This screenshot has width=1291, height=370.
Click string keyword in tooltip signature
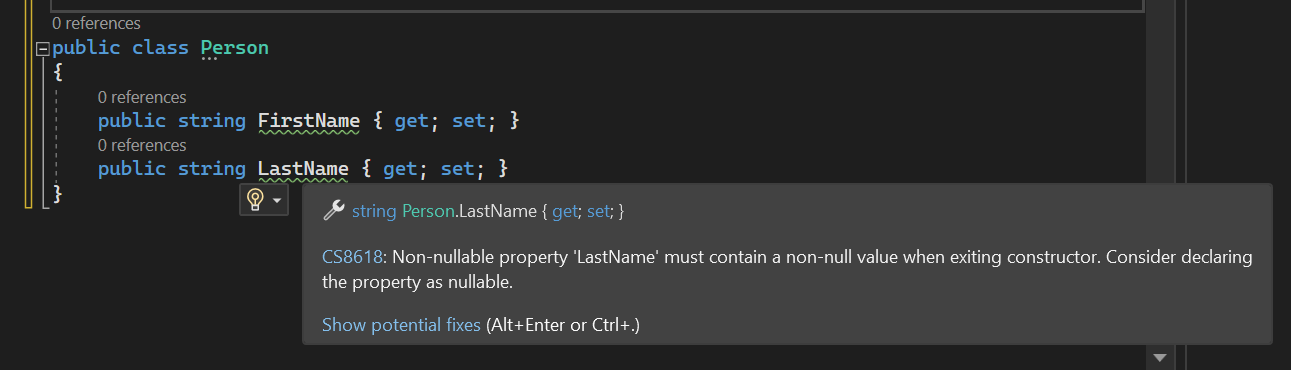pos(375,211)
